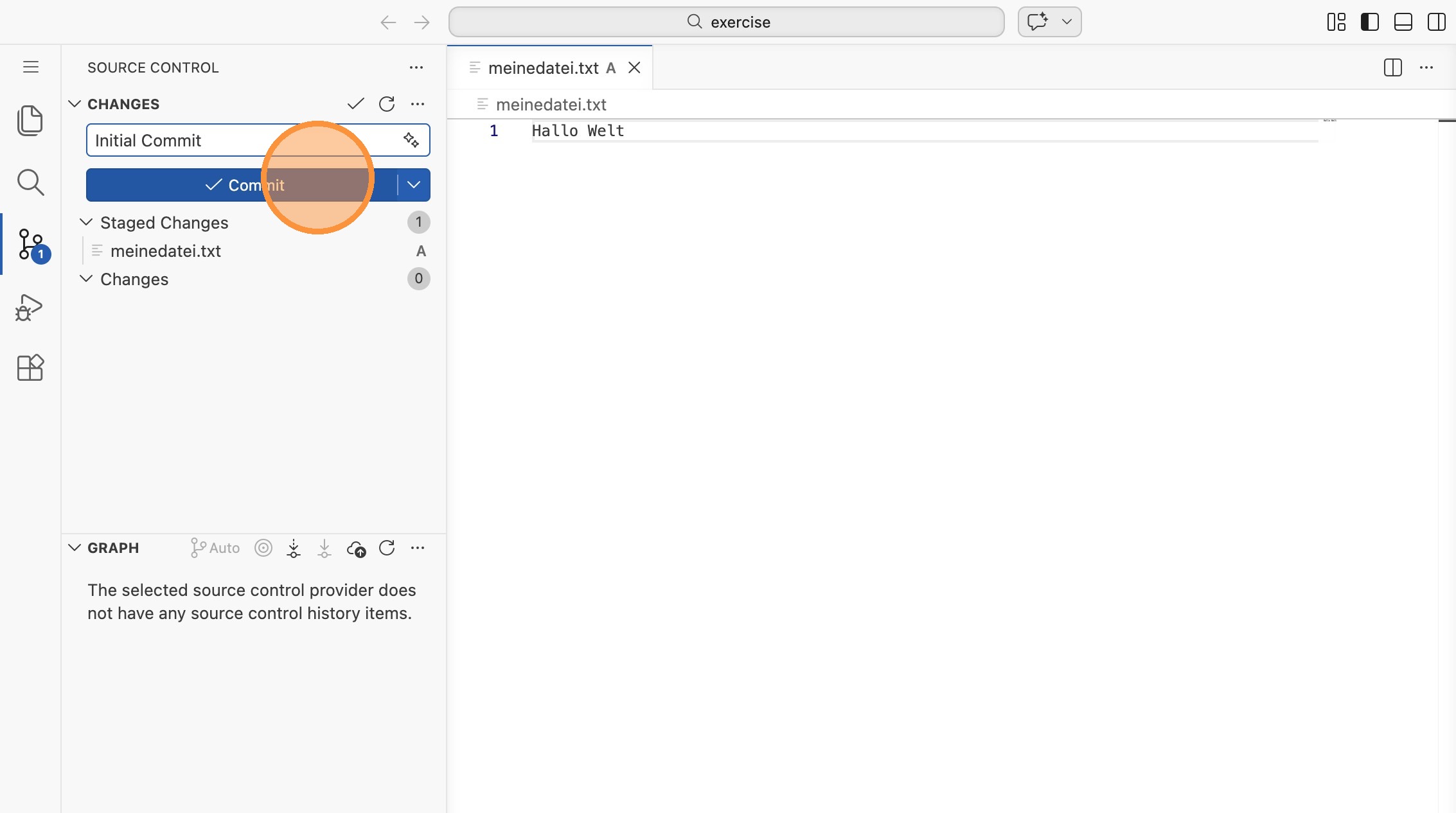1456x813 pixels.
Task: Collapse the GRAPH section
Action: tap(75, 548)
